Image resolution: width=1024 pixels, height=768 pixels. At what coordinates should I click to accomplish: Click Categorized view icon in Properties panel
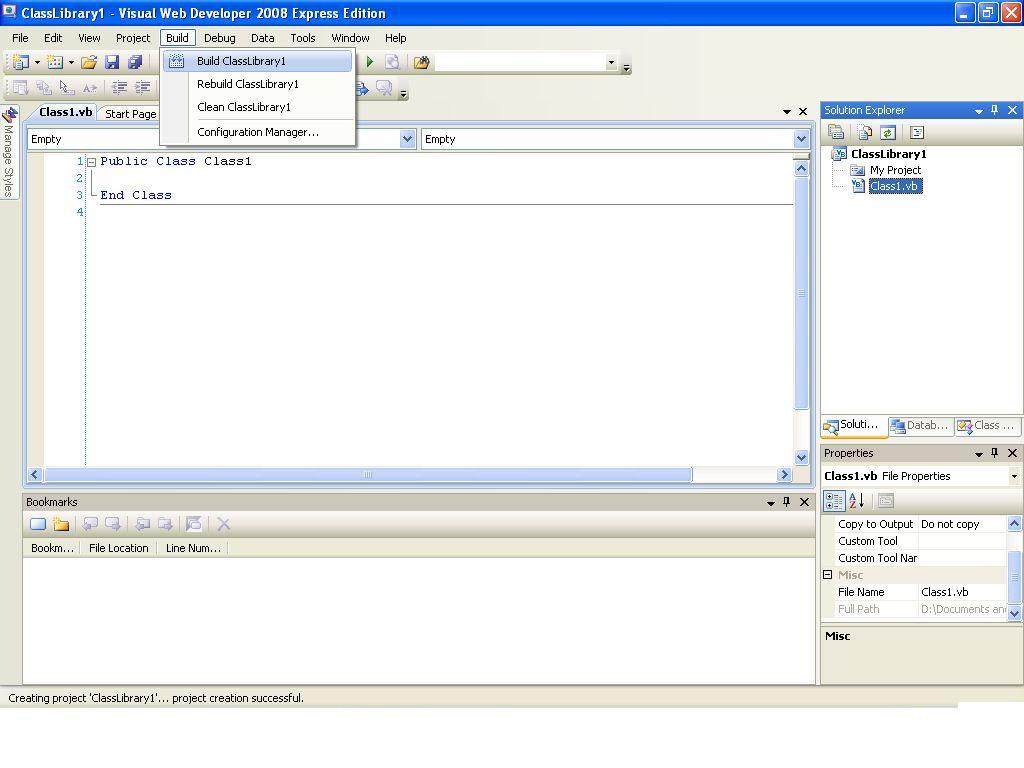tap(835, 501)
